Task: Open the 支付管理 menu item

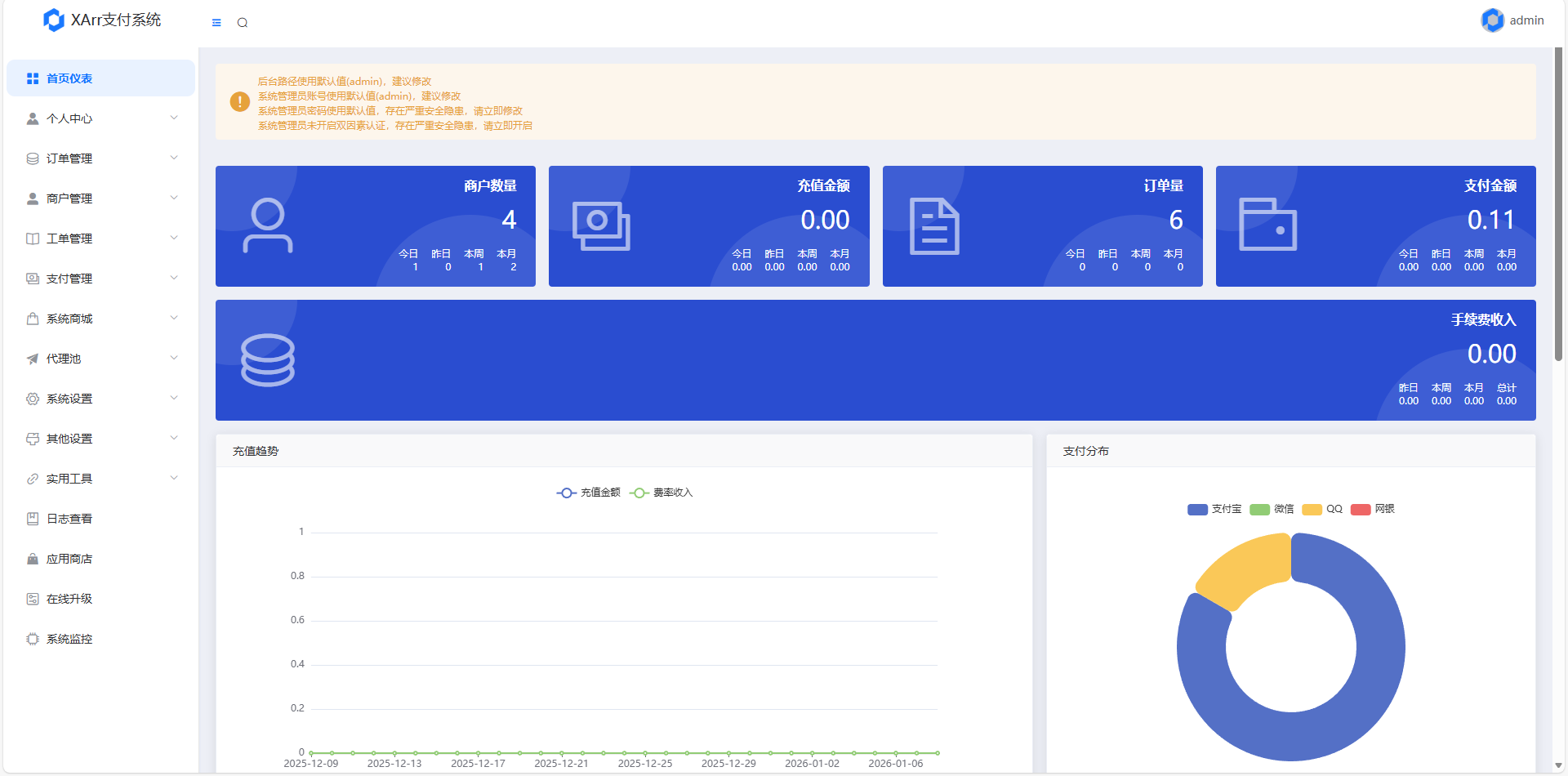Action: click(69, 279)
